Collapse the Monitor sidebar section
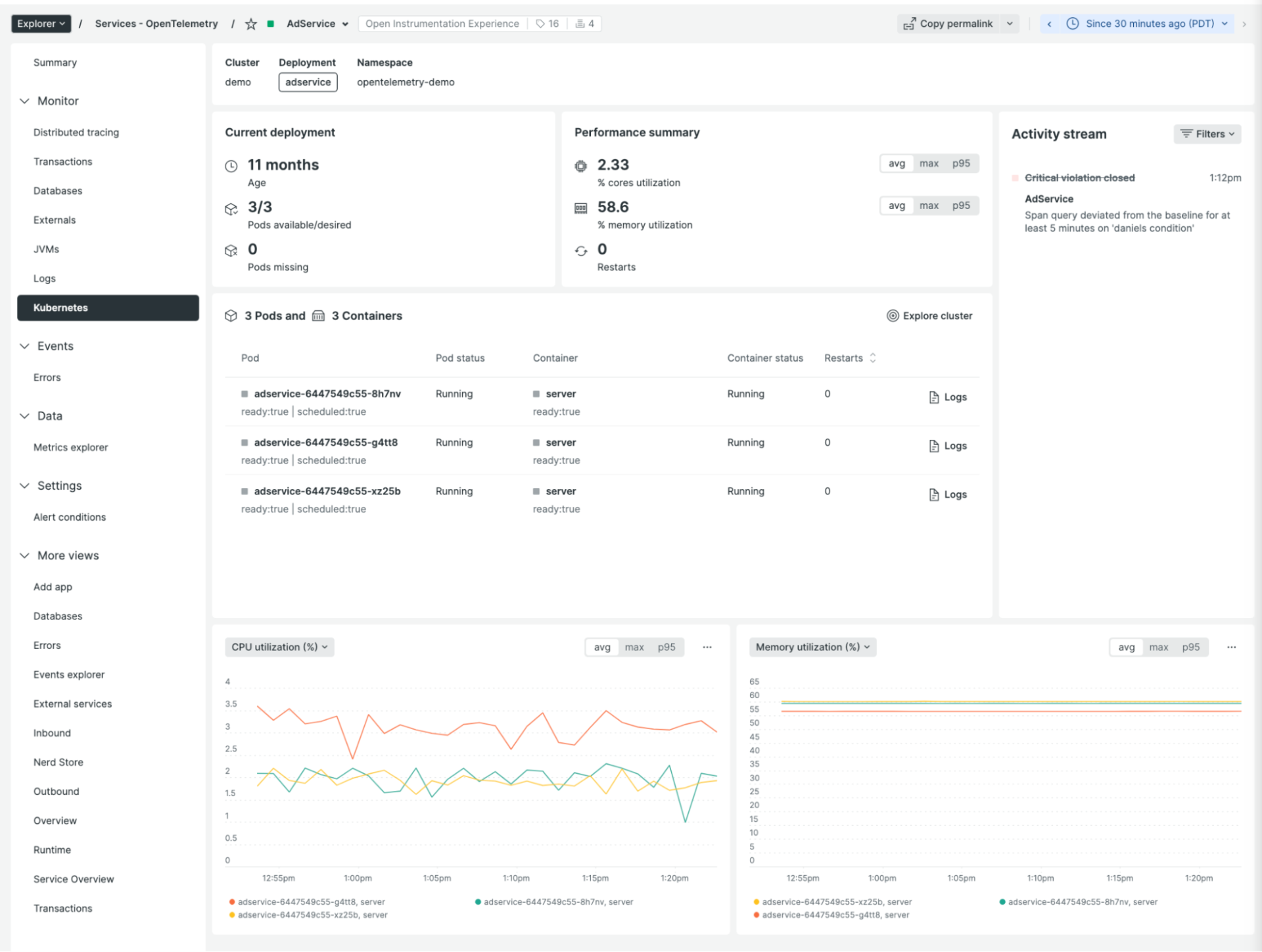1262x952 pixels. pyautogui.click(x=25, y=101)
